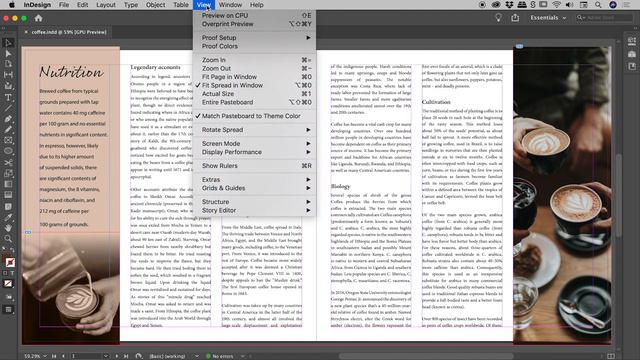Select the Ellipse shape tool
The width and height of the screenshot is (640, 360).
click(8, 151)
